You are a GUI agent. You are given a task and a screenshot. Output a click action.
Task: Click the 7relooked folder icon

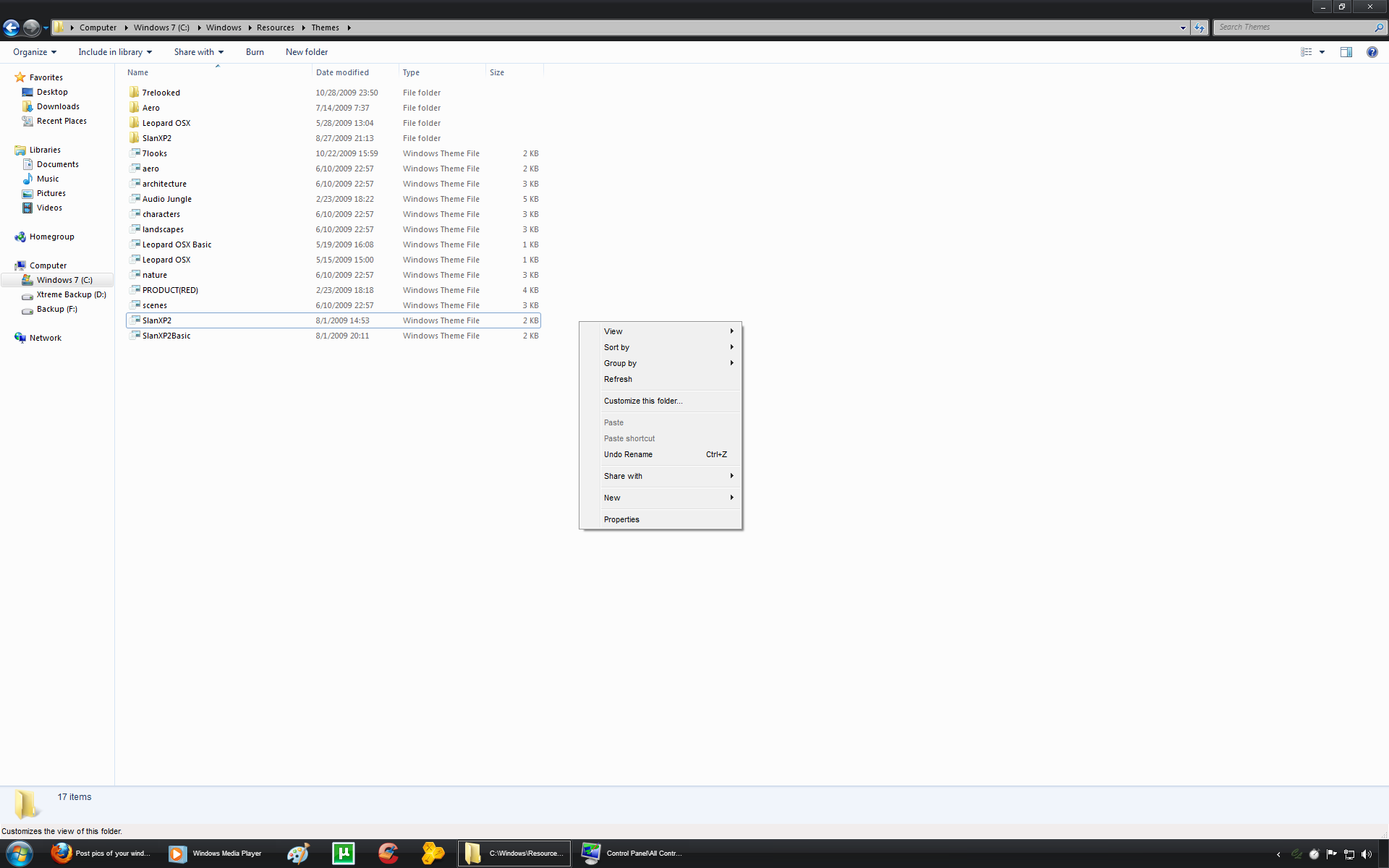click(134, 92)
